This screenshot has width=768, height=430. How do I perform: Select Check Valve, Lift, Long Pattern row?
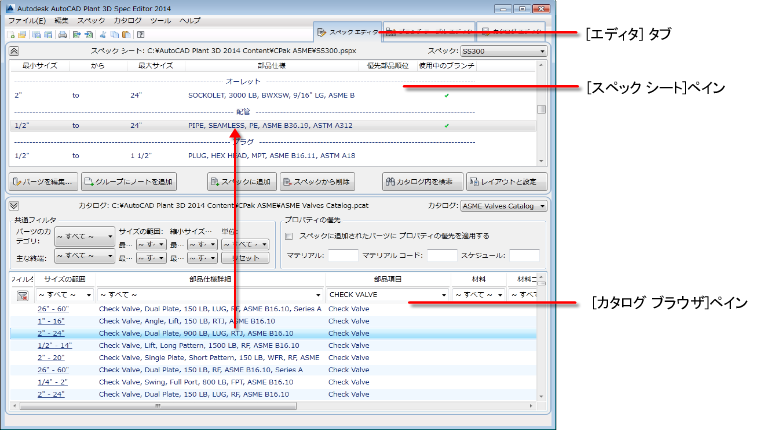click(x=273, y=346)
